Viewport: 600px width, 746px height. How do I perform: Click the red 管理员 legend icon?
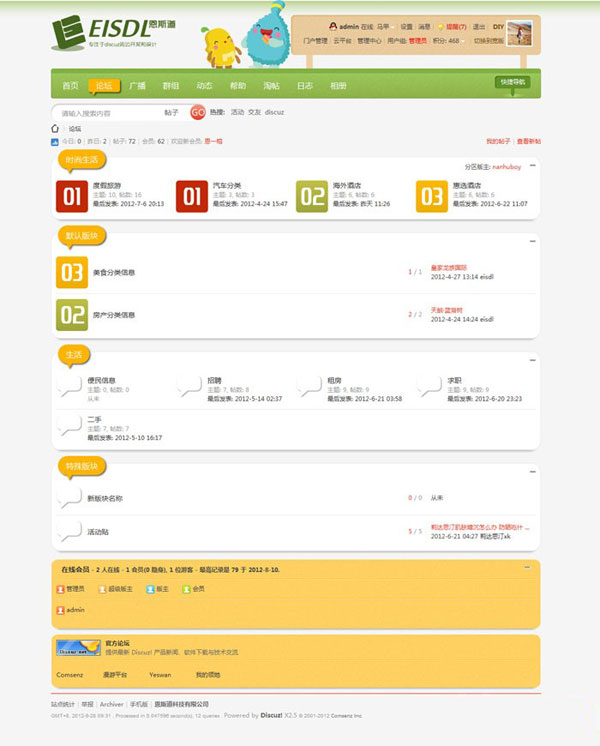pyautogui.click(x=60, y=589)
